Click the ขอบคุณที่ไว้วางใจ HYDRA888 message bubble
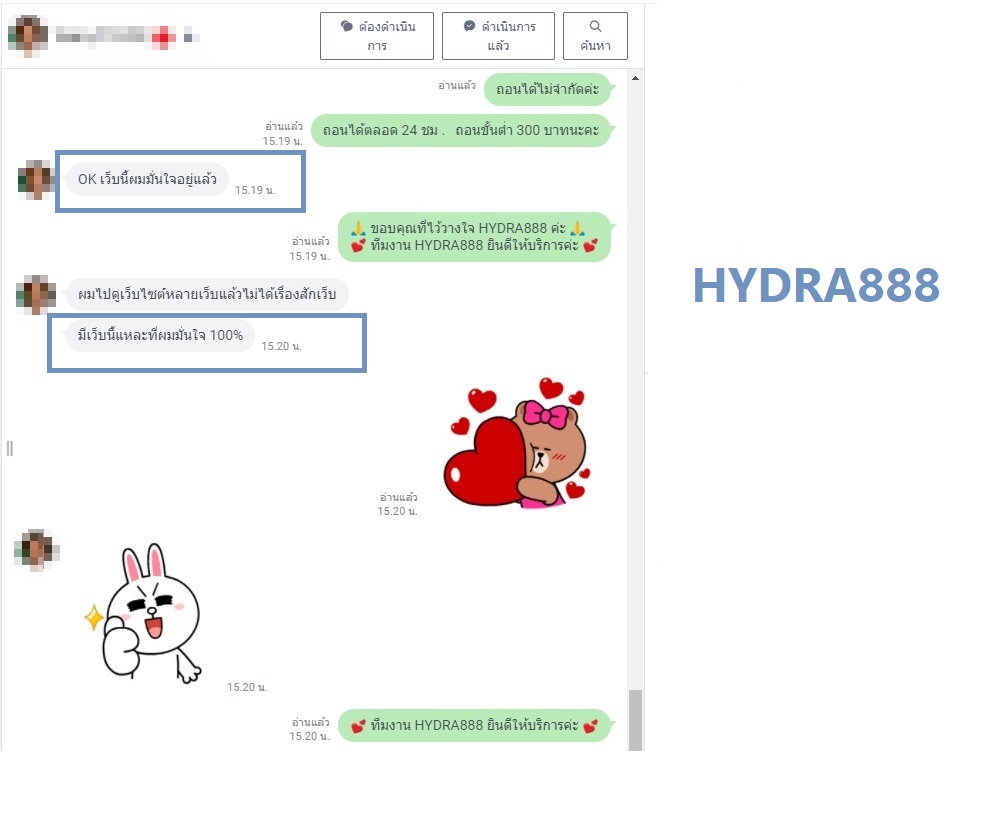Viewport: 991px width, 820px height. pos(474,237)
